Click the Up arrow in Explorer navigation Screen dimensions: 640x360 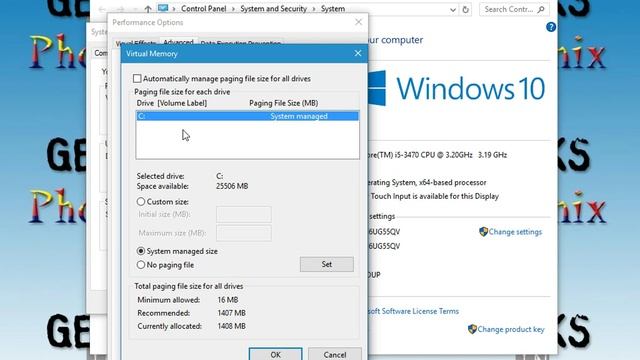(x=148, y=9)
